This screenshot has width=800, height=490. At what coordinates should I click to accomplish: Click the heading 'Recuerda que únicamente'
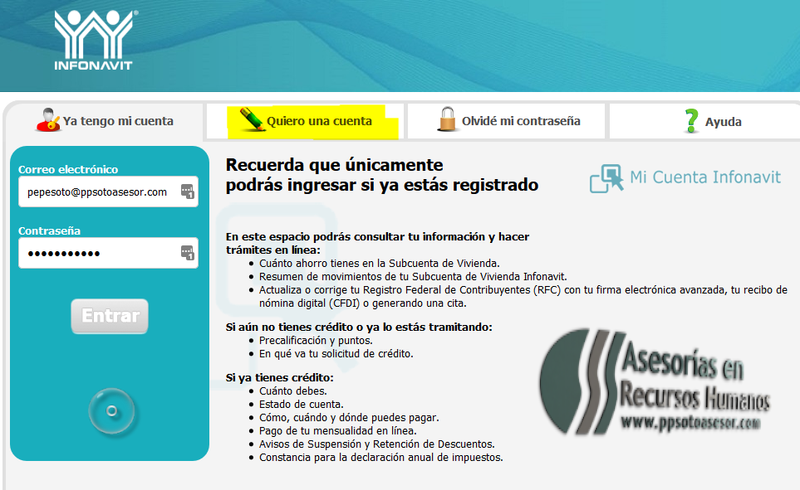coord(334,165)
